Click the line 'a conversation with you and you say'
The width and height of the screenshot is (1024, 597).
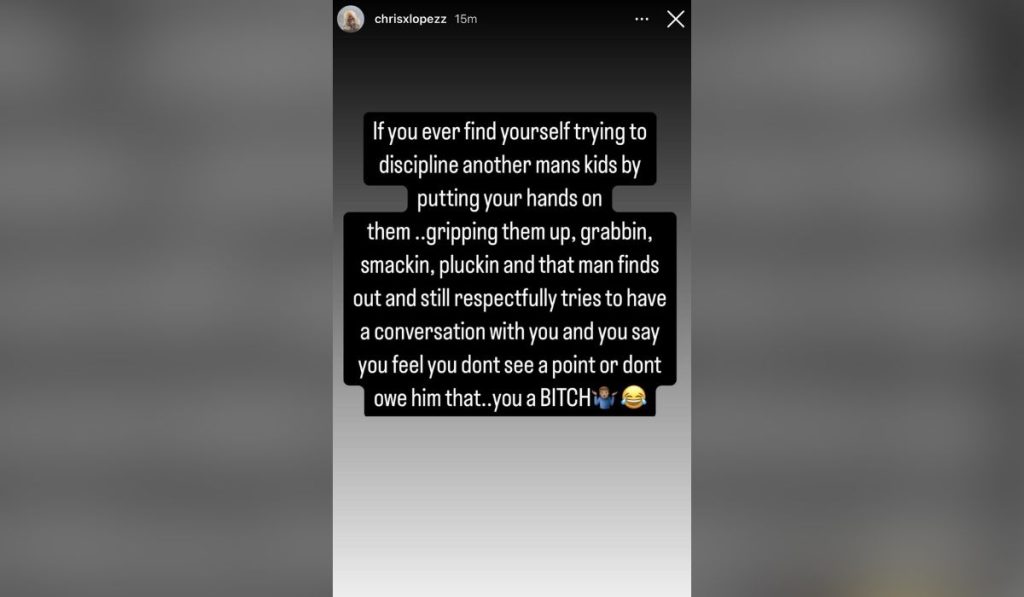click(509, 332)
